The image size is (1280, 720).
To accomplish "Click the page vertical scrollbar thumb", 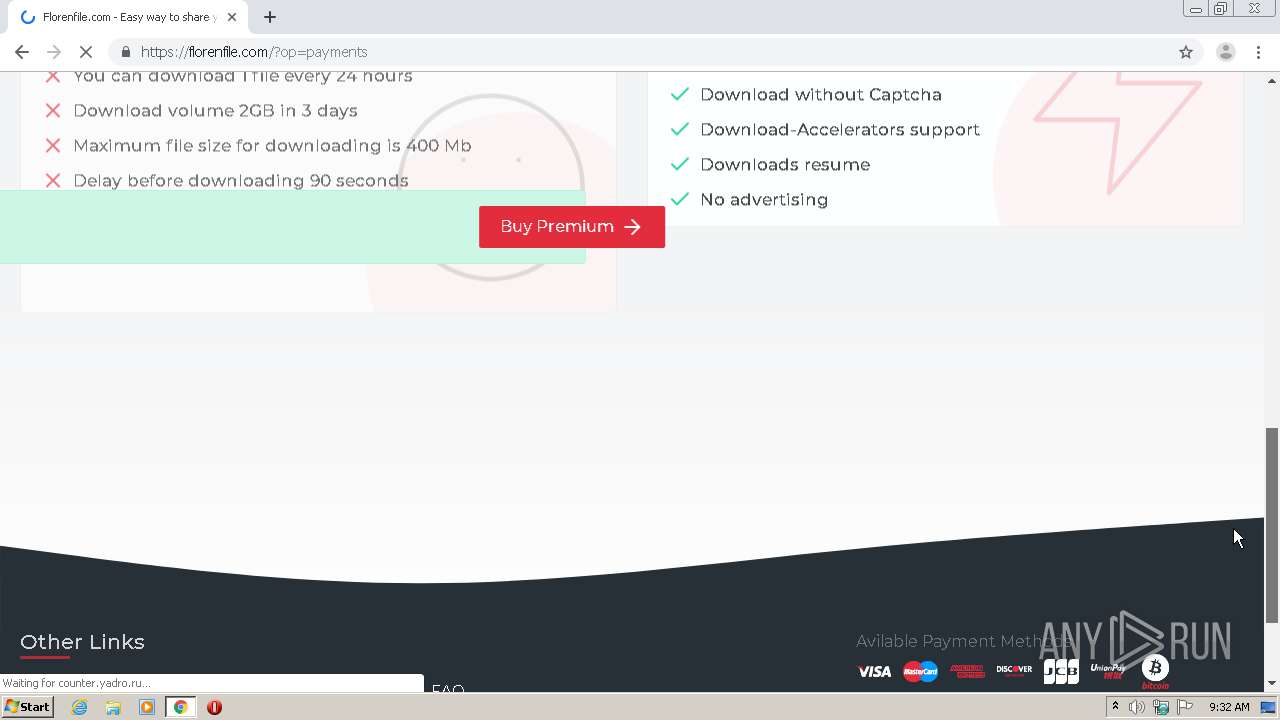I will (x=1272, y=526).
